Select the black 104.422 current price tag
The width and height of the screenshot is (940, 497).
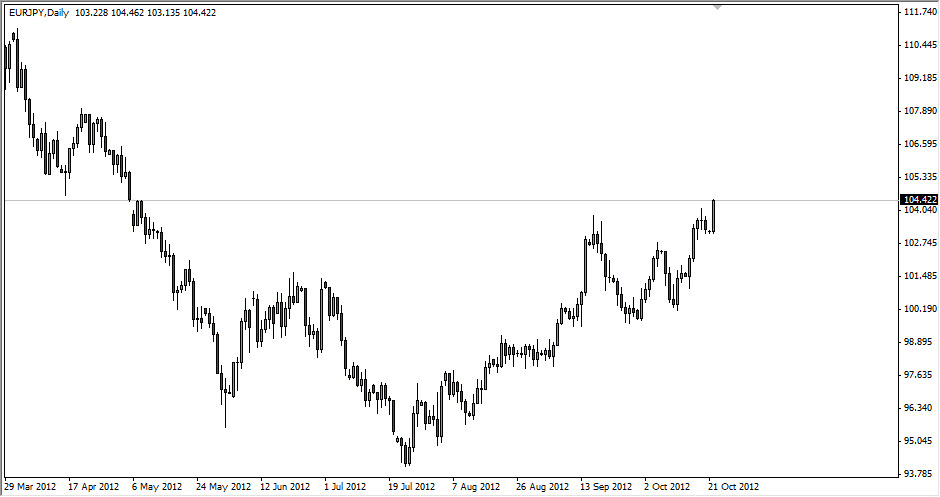(918, 200)
